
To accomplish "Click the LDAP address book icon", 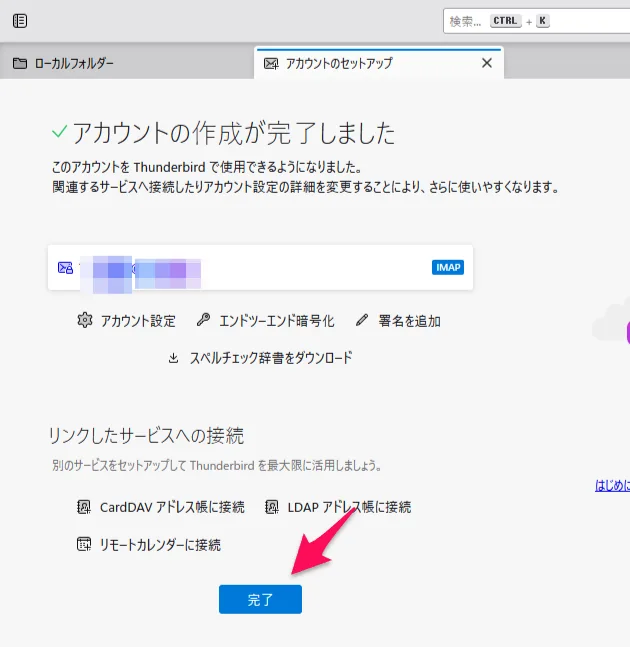I will pos(271,507).
